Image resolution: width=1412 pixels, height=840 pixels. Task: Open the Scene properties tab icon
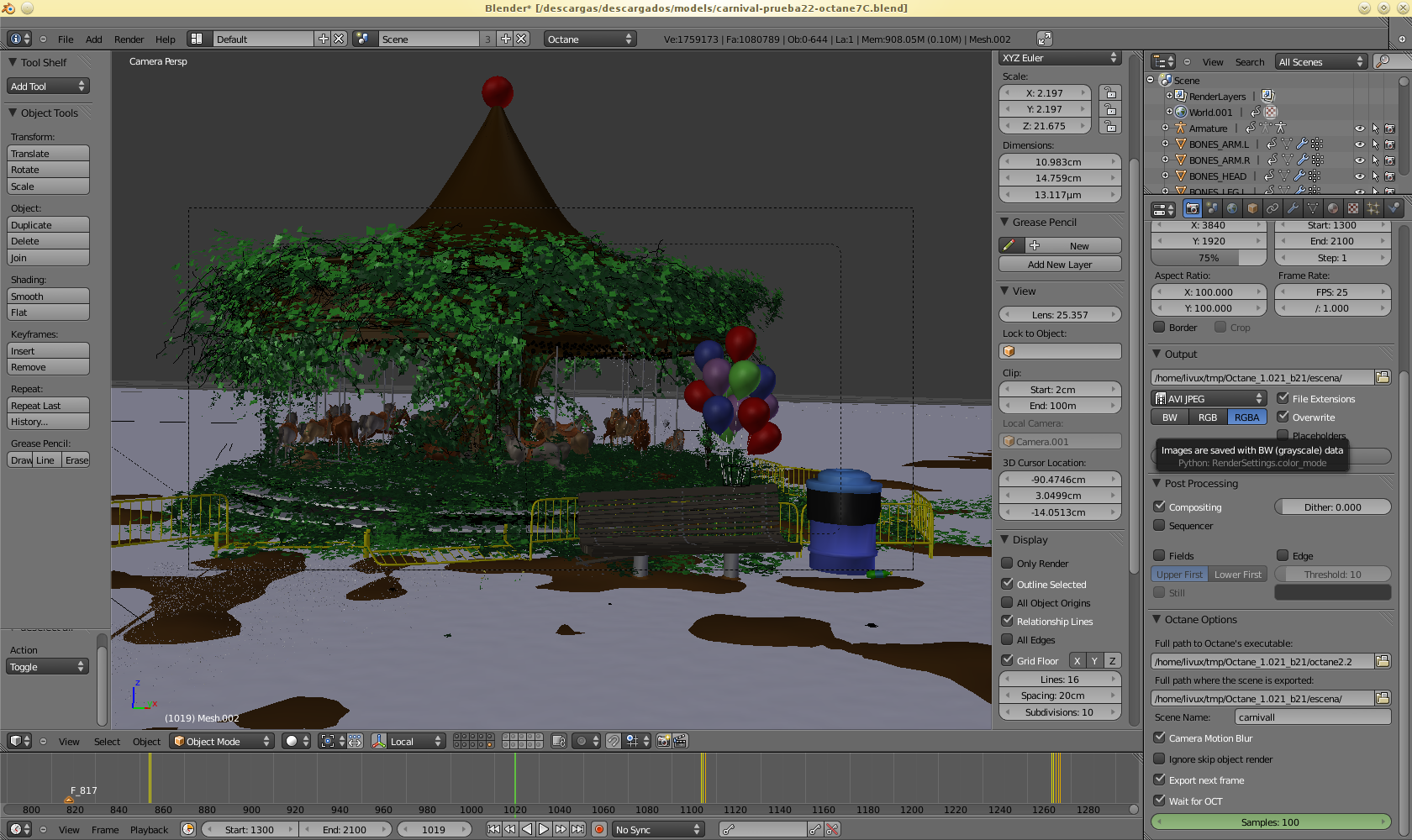click(x=1212, y=208)
